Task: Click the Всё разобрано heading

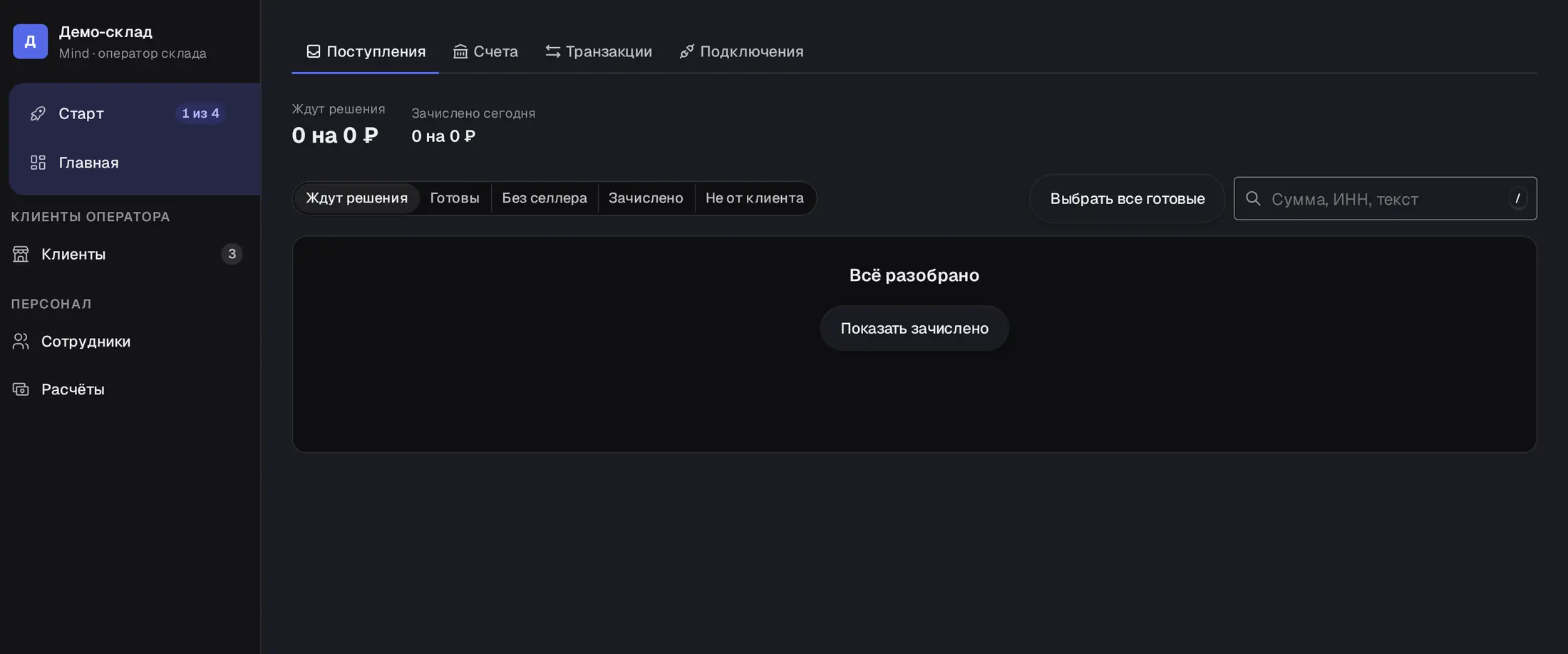Action: (x=914, y=275)
